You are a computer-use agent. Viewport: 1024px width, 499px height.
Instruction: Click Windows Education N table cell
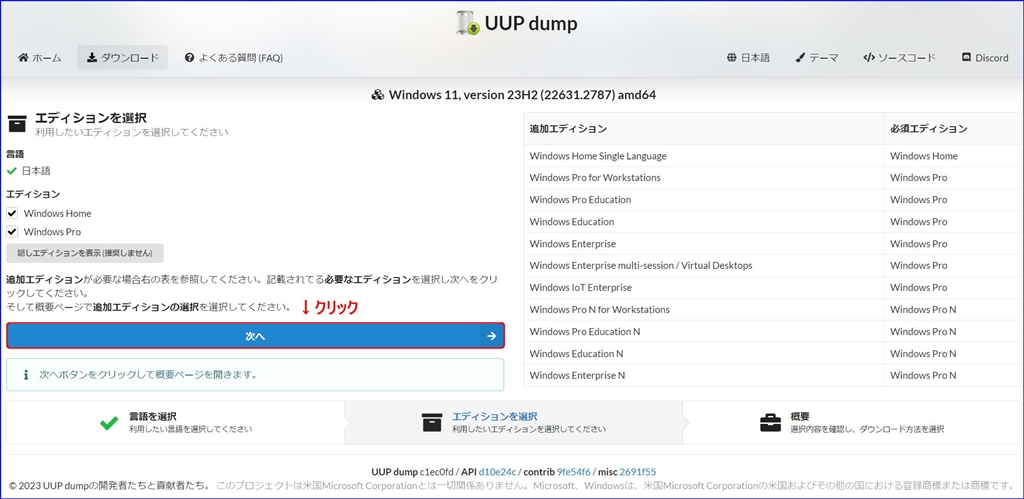pyautogui.click(x=704, y=353)
